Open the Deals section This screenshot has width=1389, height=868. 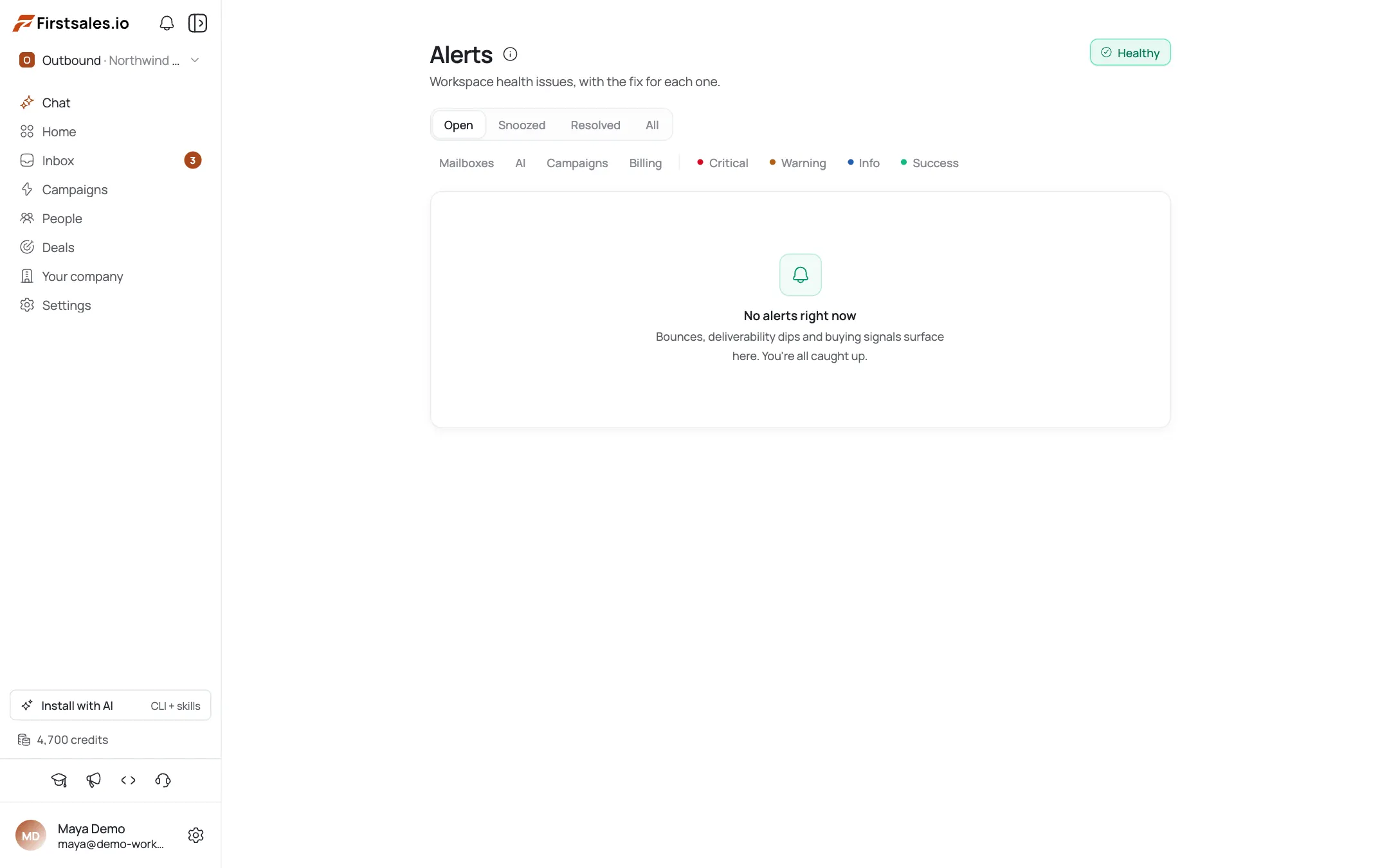111,248
